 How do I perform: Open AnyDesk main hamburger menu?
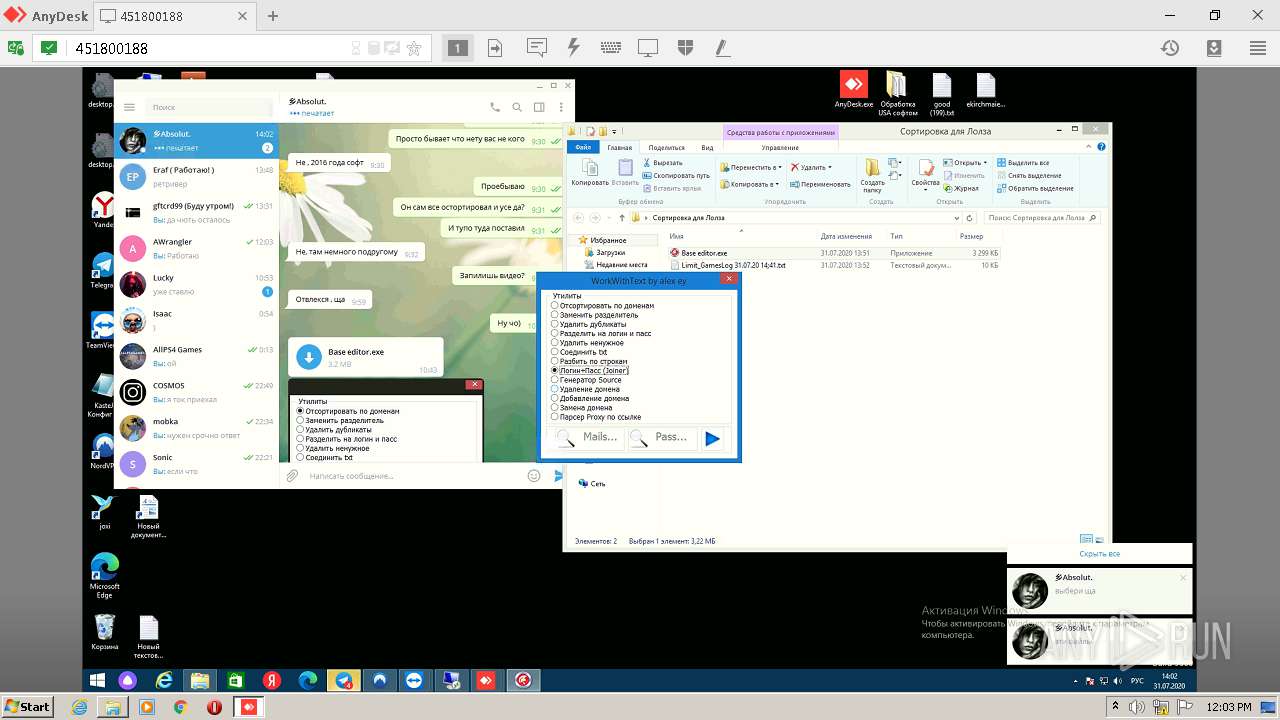tap(1258, 48)
